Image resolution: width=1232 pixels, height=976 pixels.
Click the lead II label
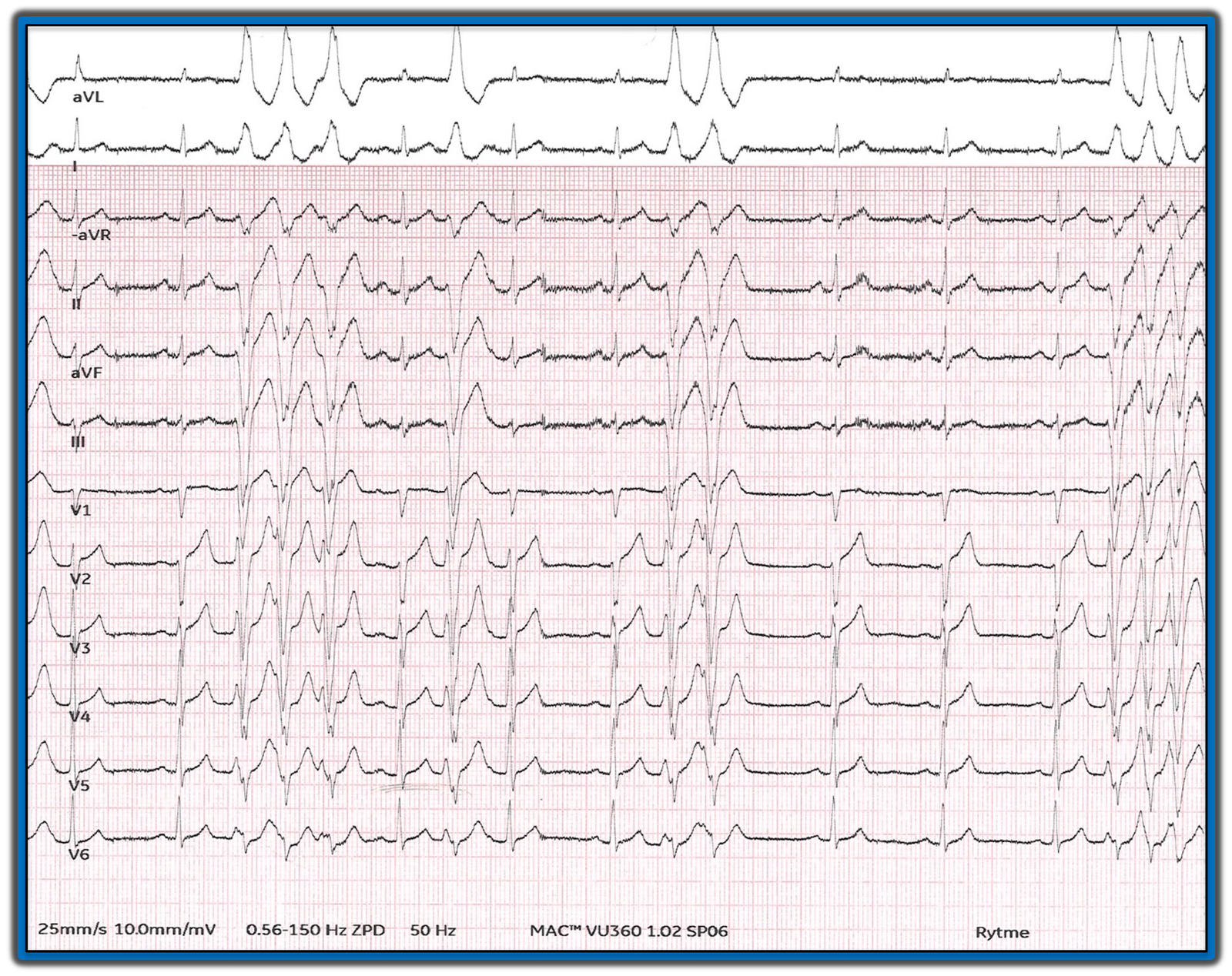[x=76, y=304]
